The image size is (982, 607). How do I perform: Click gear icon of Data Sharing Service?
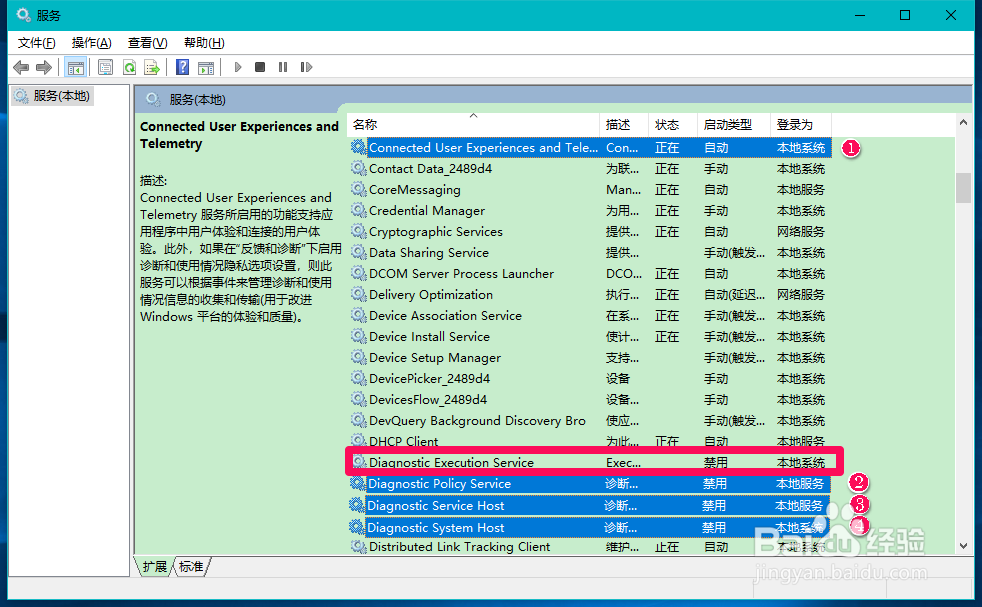coord(358,252)
